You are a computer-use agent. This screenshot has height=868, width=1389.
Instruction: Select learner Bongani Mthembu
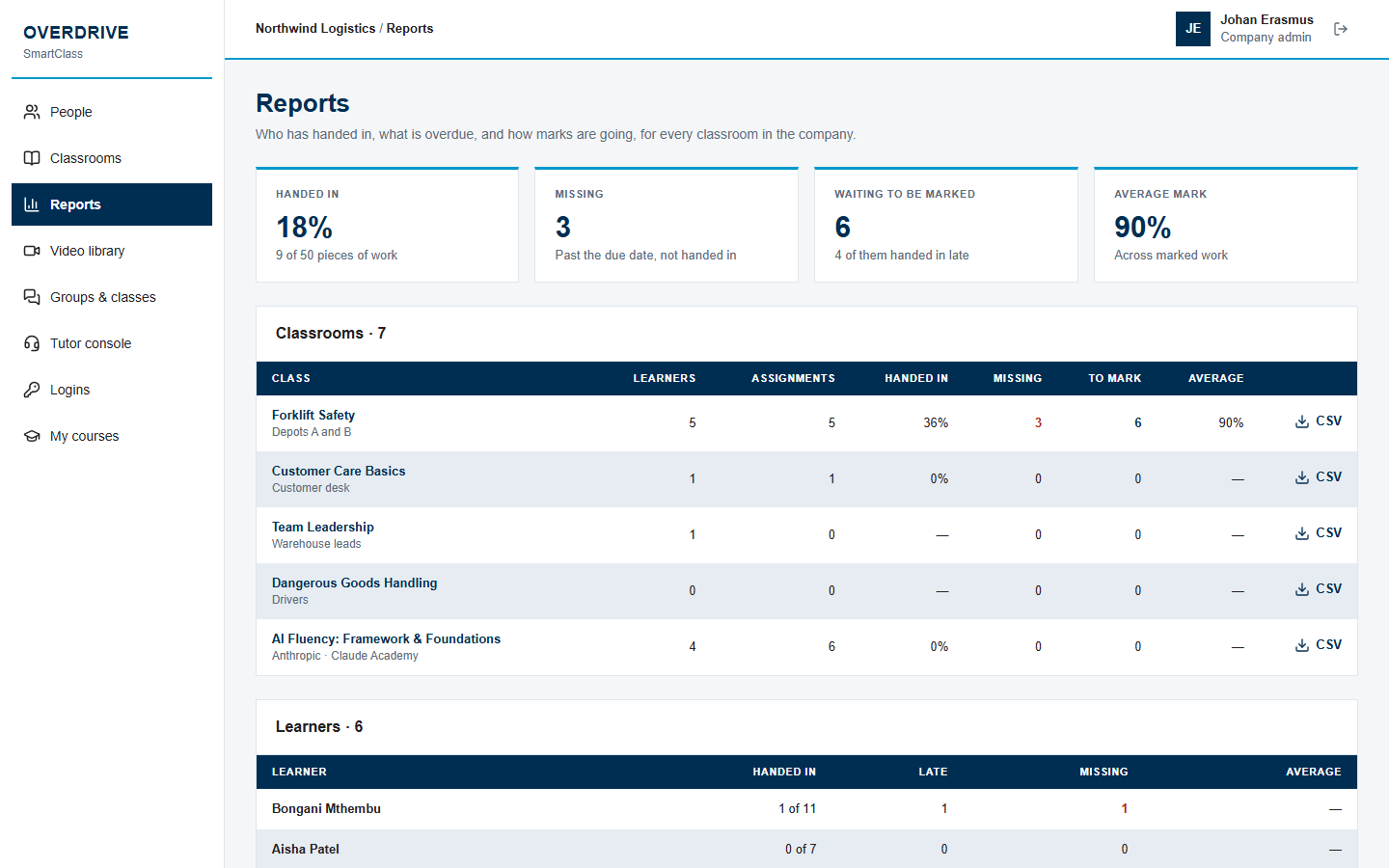click(326, 808)
